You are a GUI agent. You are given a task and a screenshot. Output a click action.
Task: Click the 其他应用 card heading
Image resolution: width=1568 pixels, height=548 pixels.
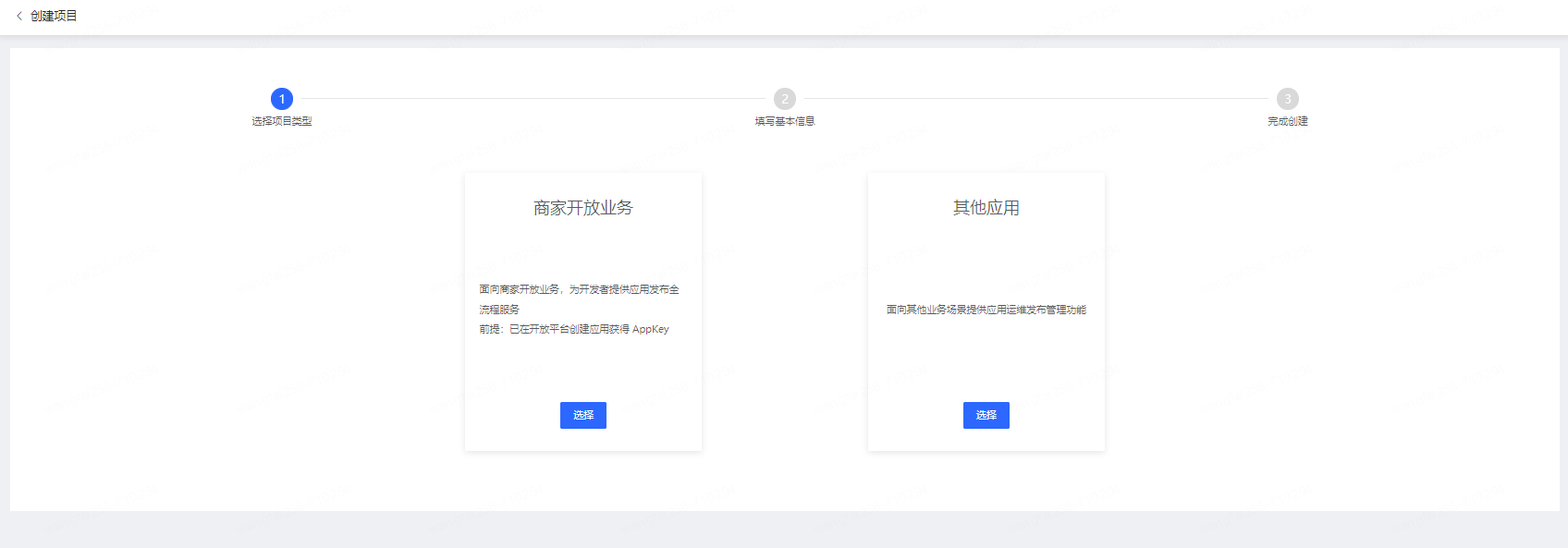[x=986, y=208]
